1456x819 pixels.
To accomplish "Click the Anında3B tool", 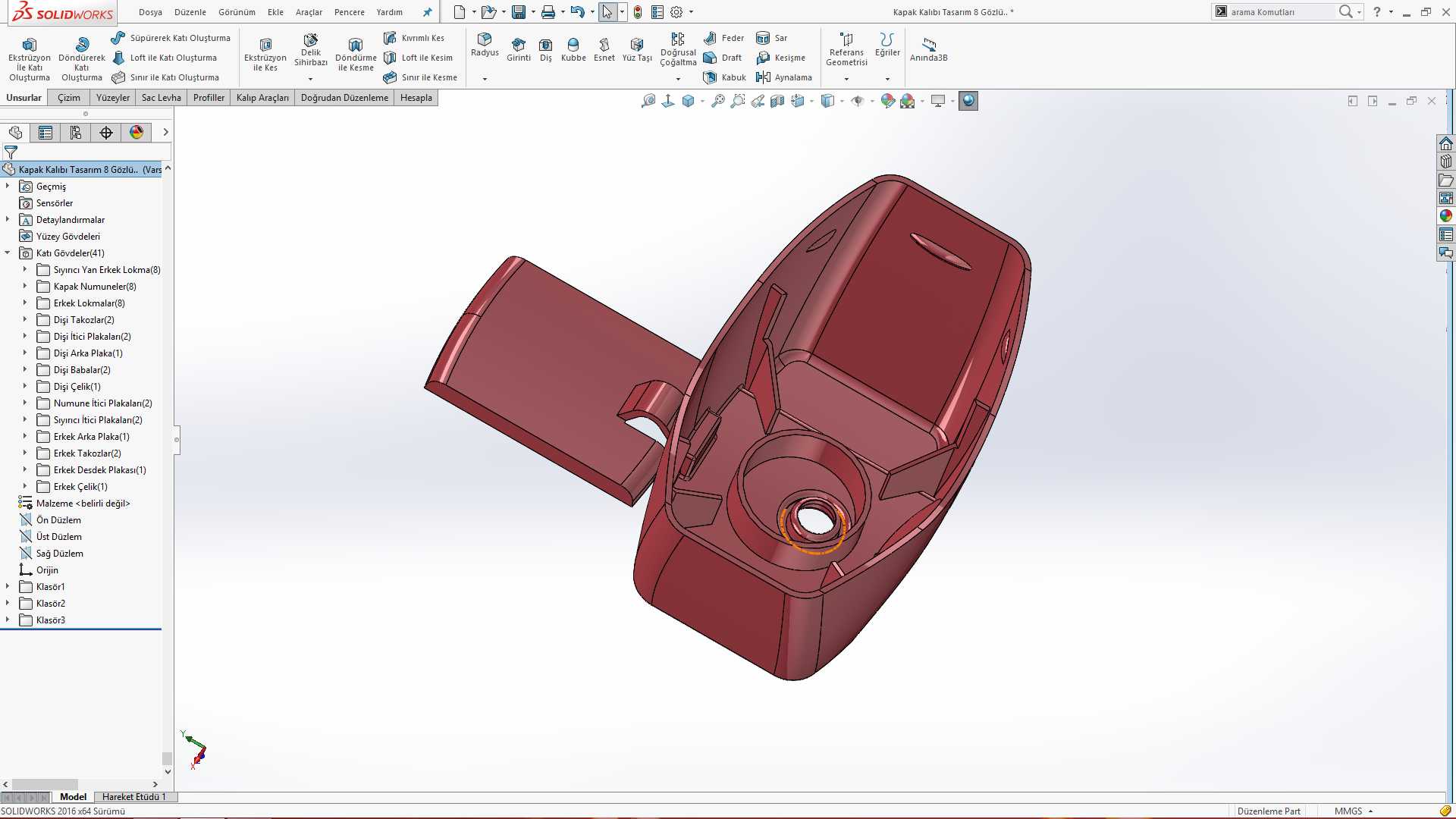I will tap(928, 50).
